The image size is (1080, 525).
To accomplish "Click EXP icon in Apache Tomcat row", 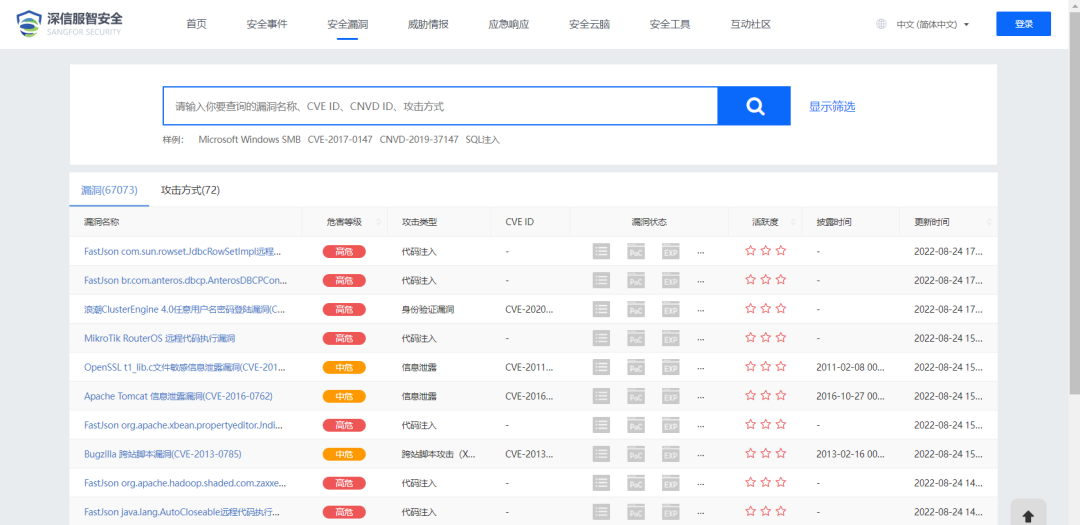I will pos(670,396).
